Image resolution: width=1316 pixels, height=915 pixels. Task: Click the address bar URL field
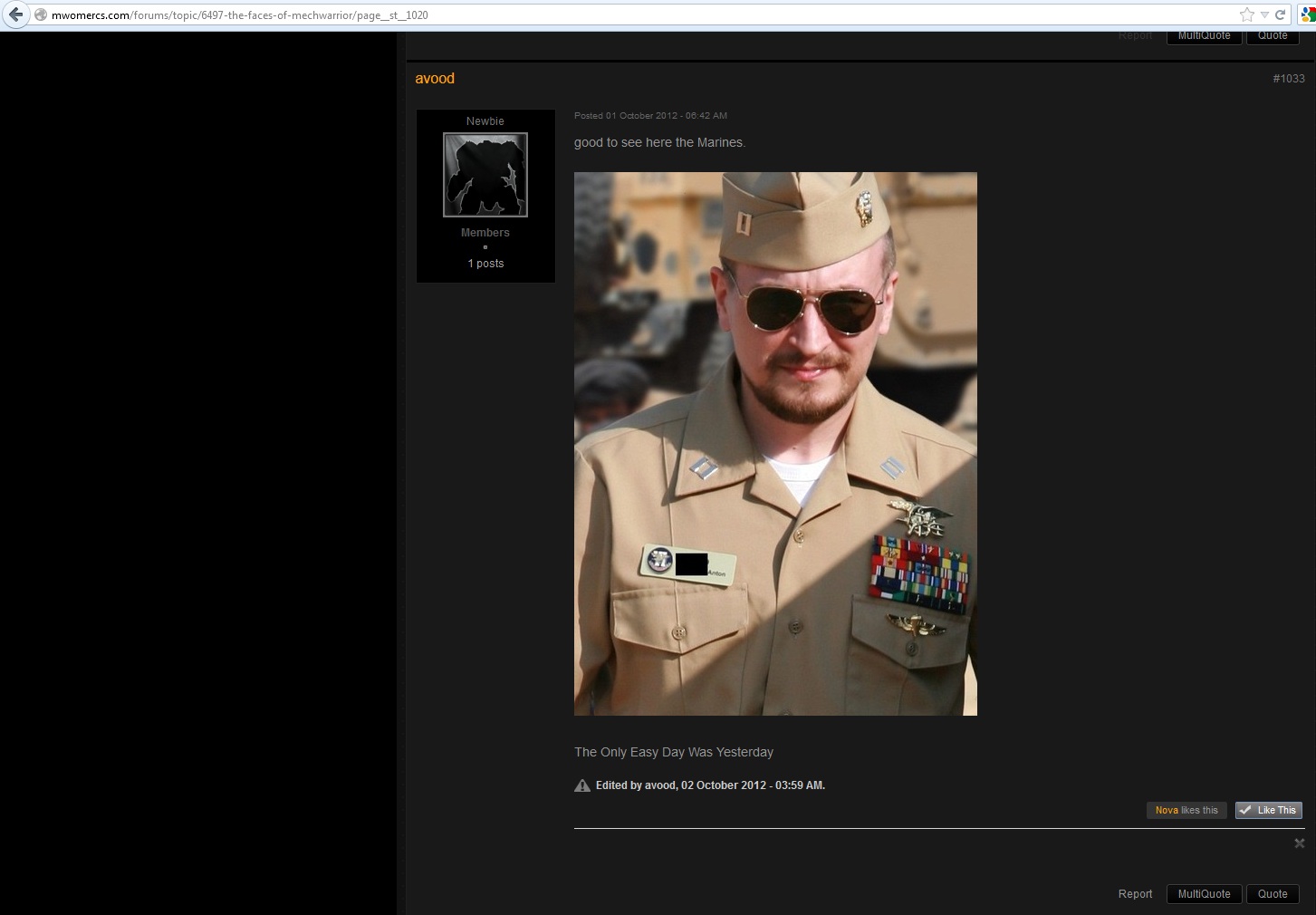(634, 15)
